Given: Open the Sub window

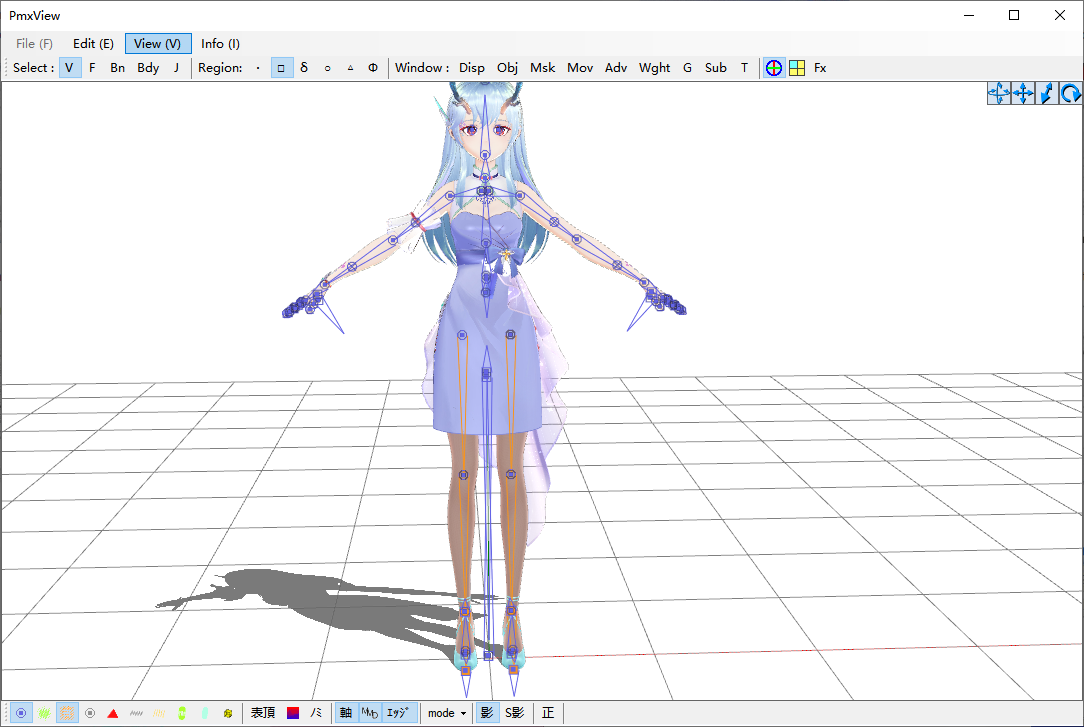Looking at the screenshot, I should pos(716,68).
